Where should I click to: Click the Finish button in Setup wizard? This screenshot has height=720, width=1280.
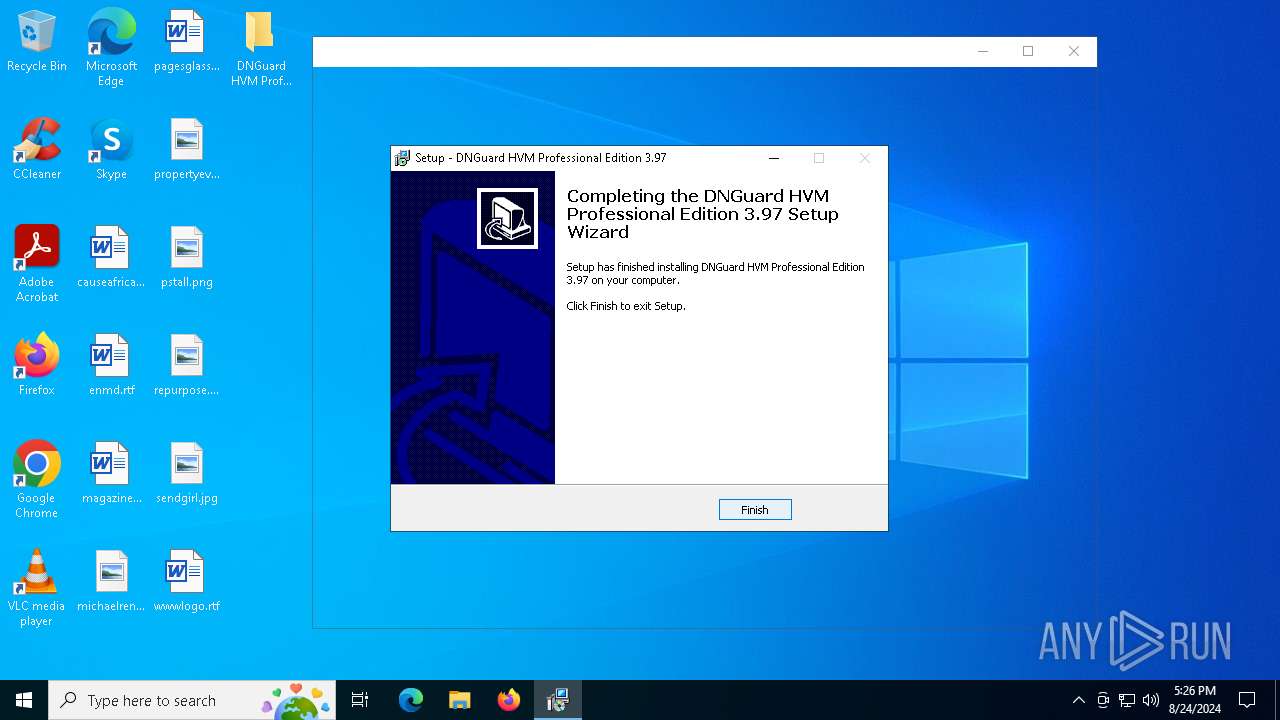[x=755, y=510]
